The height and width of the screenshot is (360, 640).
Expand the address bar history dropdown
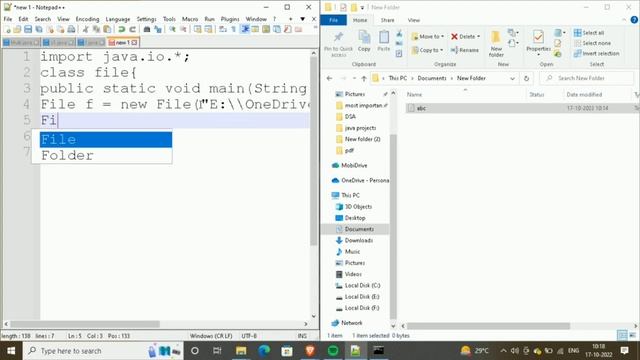coord(513,78)
